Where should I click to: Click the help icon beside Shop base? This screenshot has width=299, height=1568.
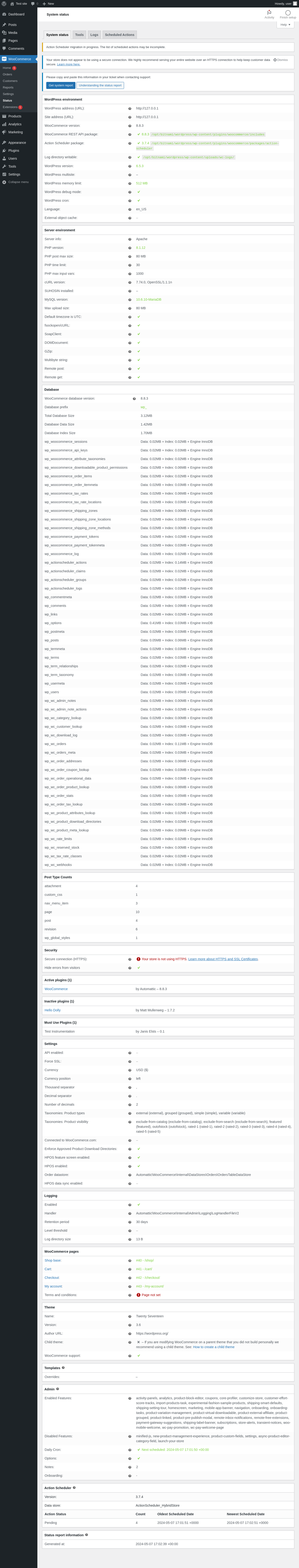tap(130, 1261)
